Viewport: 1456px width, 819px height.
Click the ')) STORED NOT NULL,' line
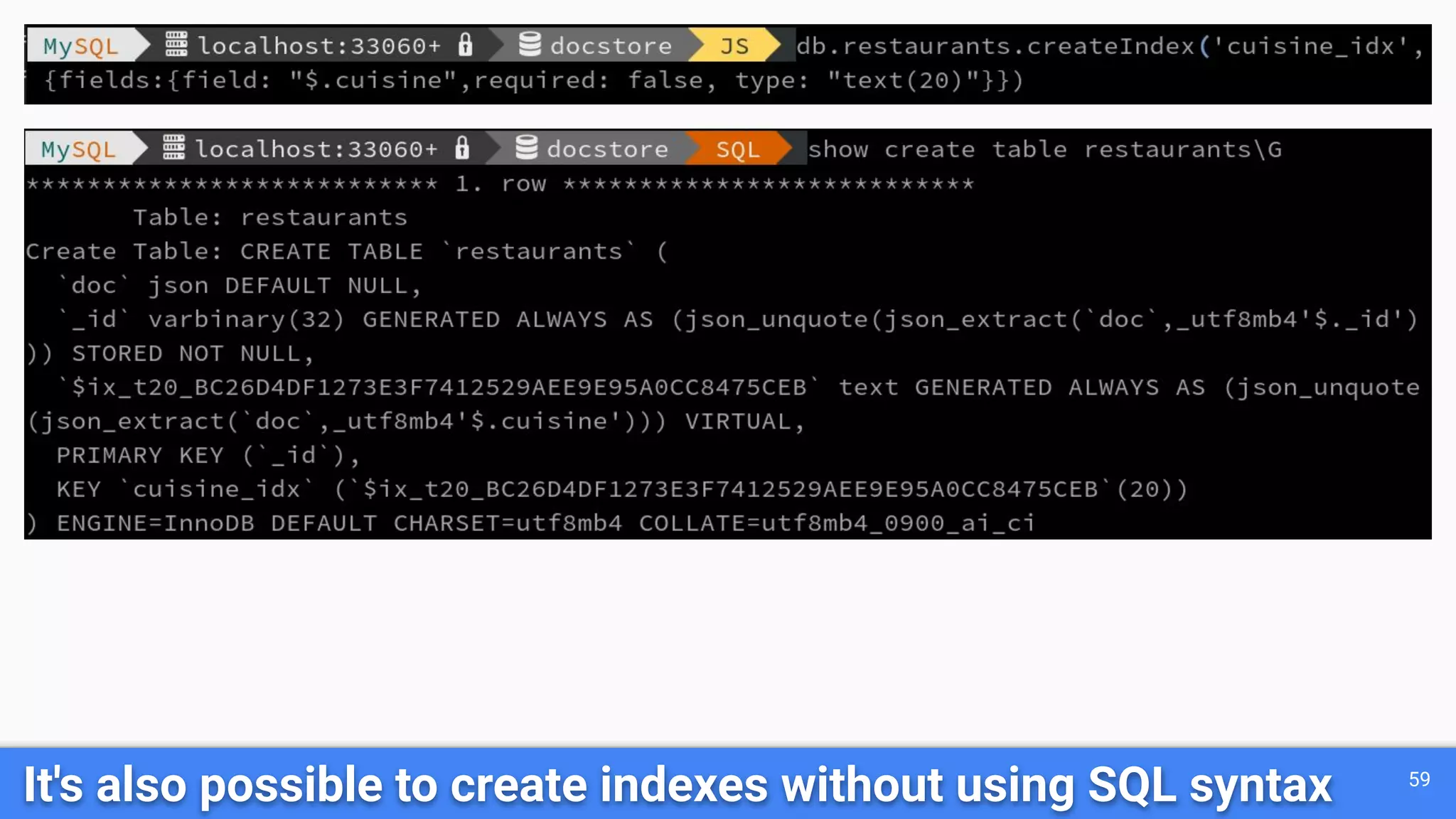pos(169,354)
